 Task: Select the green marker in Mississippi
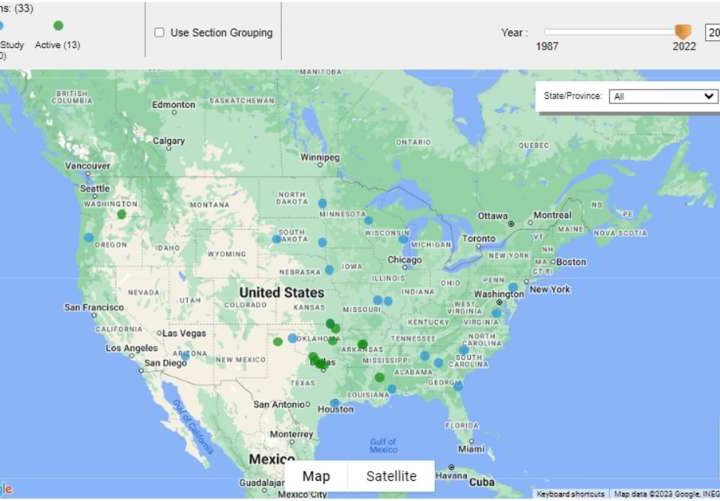click(380, 378)
